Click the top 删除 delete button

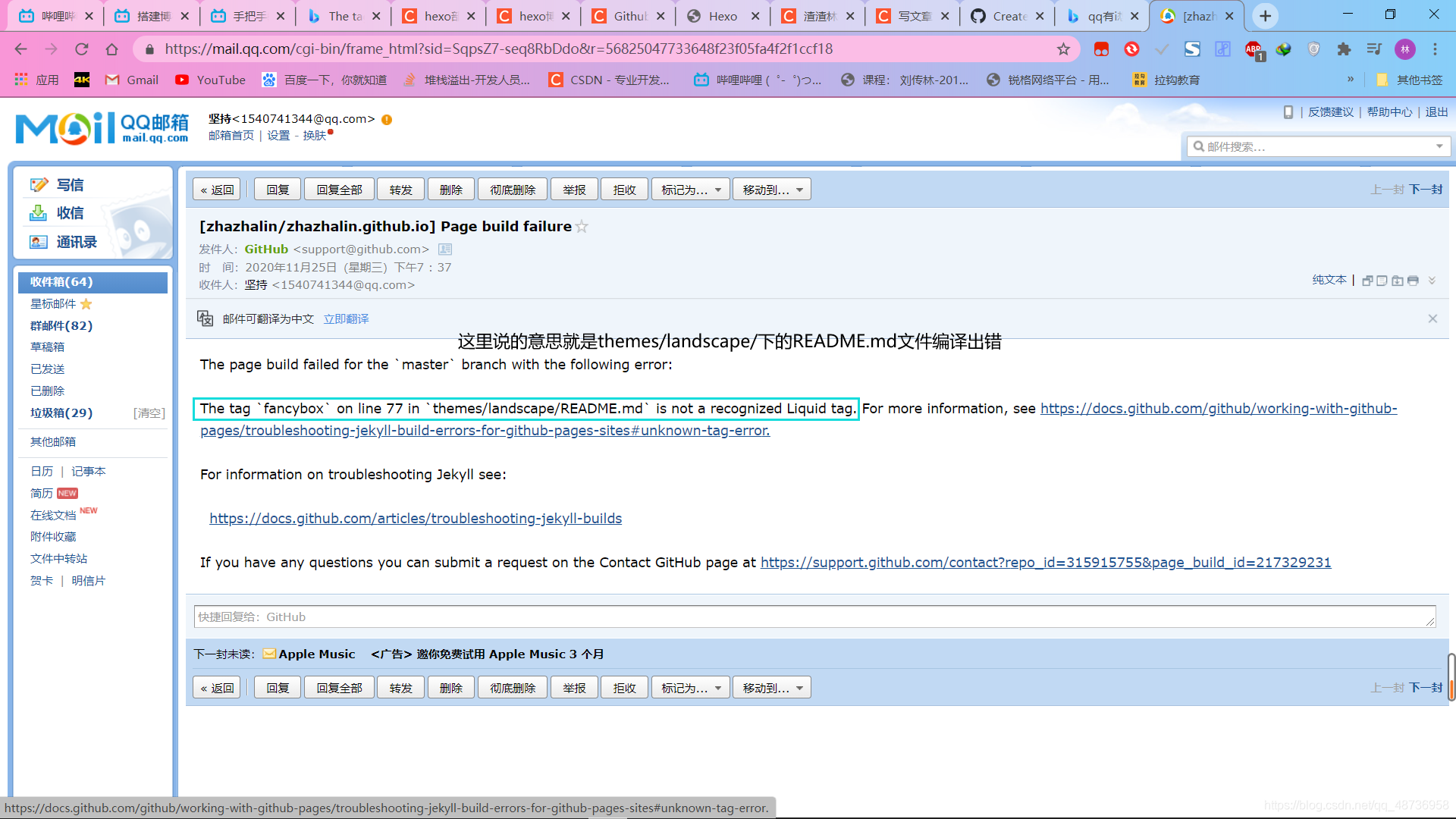point(451,190)
